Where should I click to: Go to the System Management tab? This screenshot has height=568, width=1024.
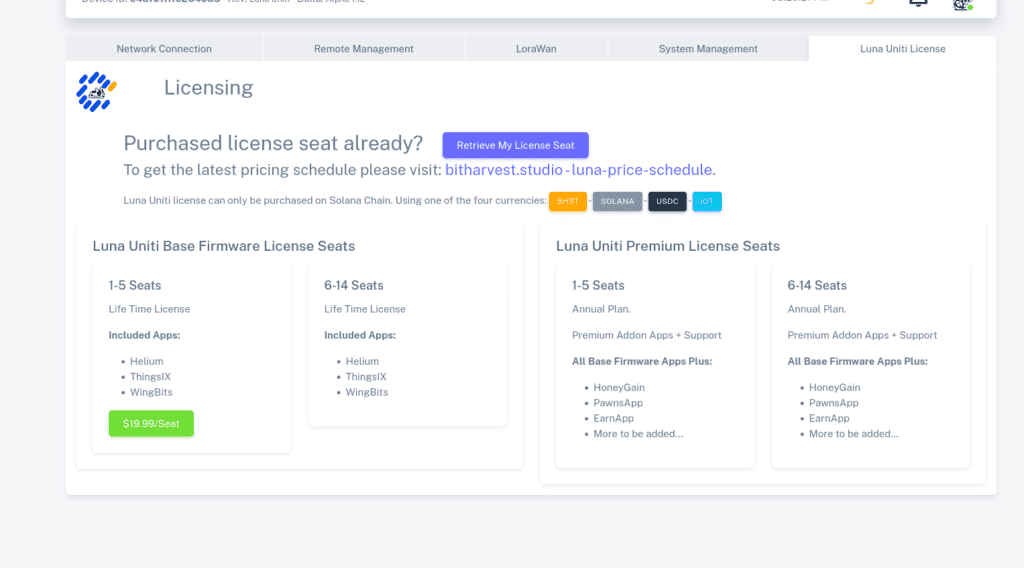pyautogui.click(x=708, y=48)
